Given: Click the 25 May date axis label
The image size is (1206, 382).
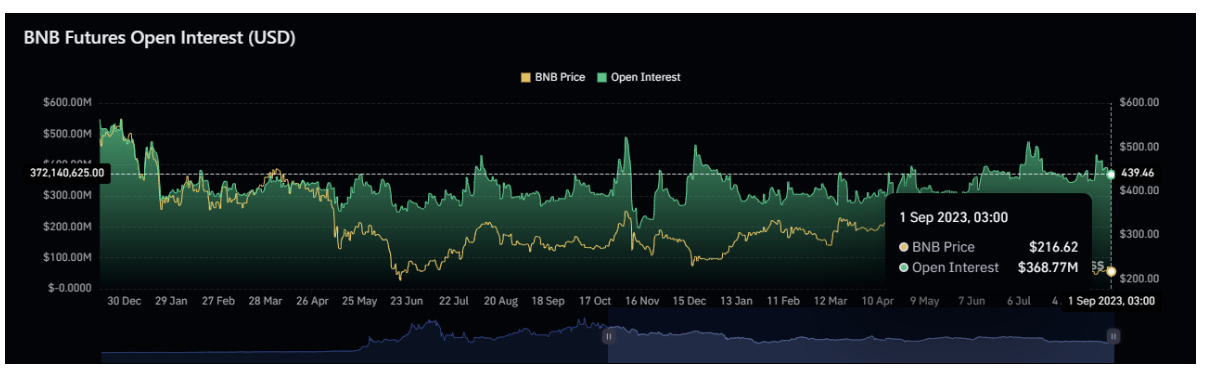Looking at the screenshot, I should 360,300.
